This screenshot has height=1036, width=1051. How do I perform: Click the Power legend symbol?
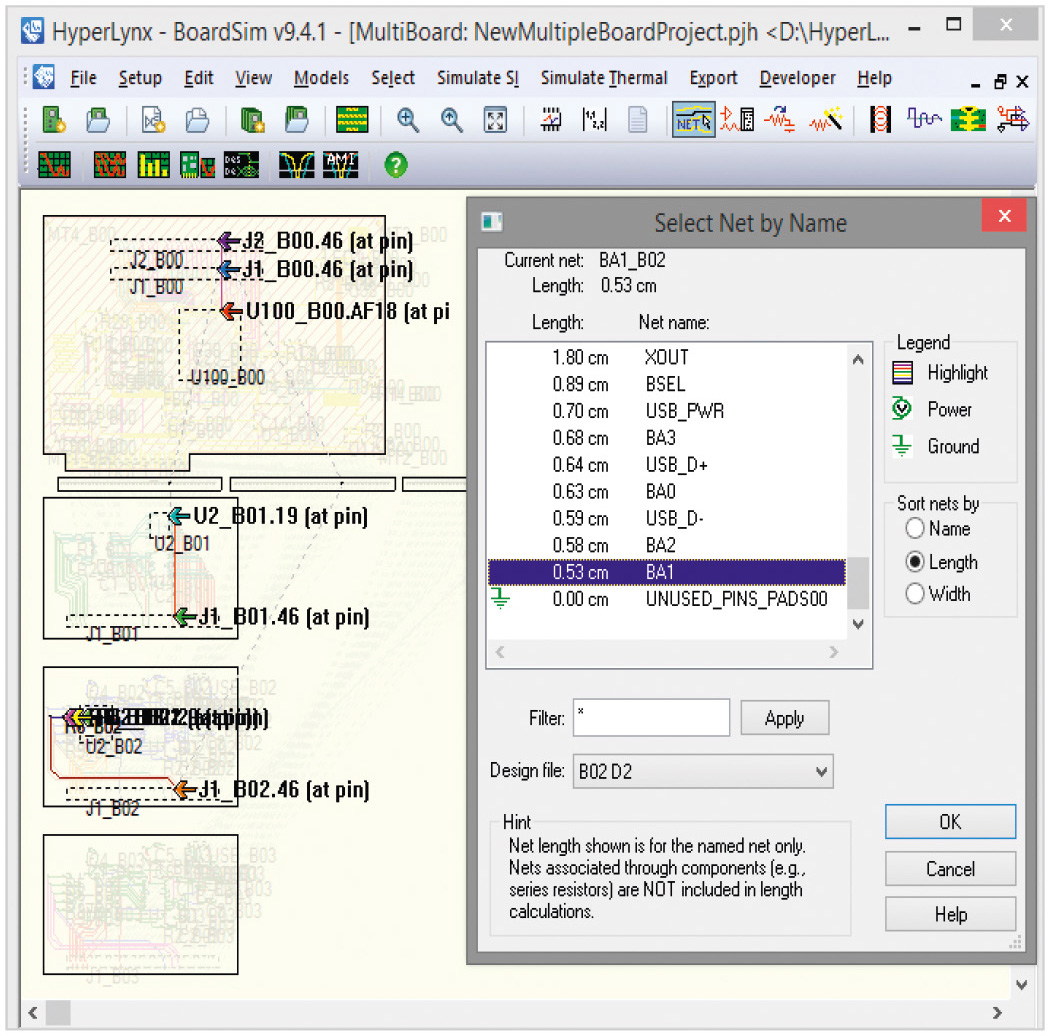[902, 408]
